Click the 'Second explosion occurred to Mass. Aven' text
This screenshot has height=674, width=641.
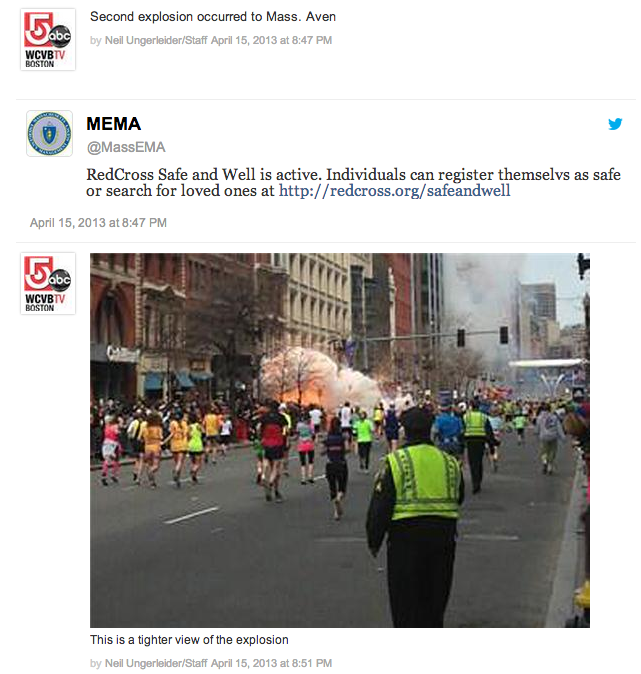(x=213, y=17)
